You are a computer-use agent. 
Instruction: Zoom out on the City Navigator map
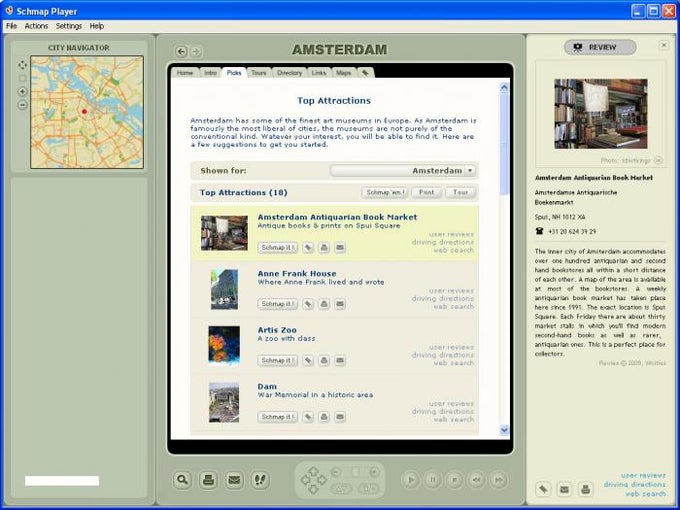[x=23, y=105]
